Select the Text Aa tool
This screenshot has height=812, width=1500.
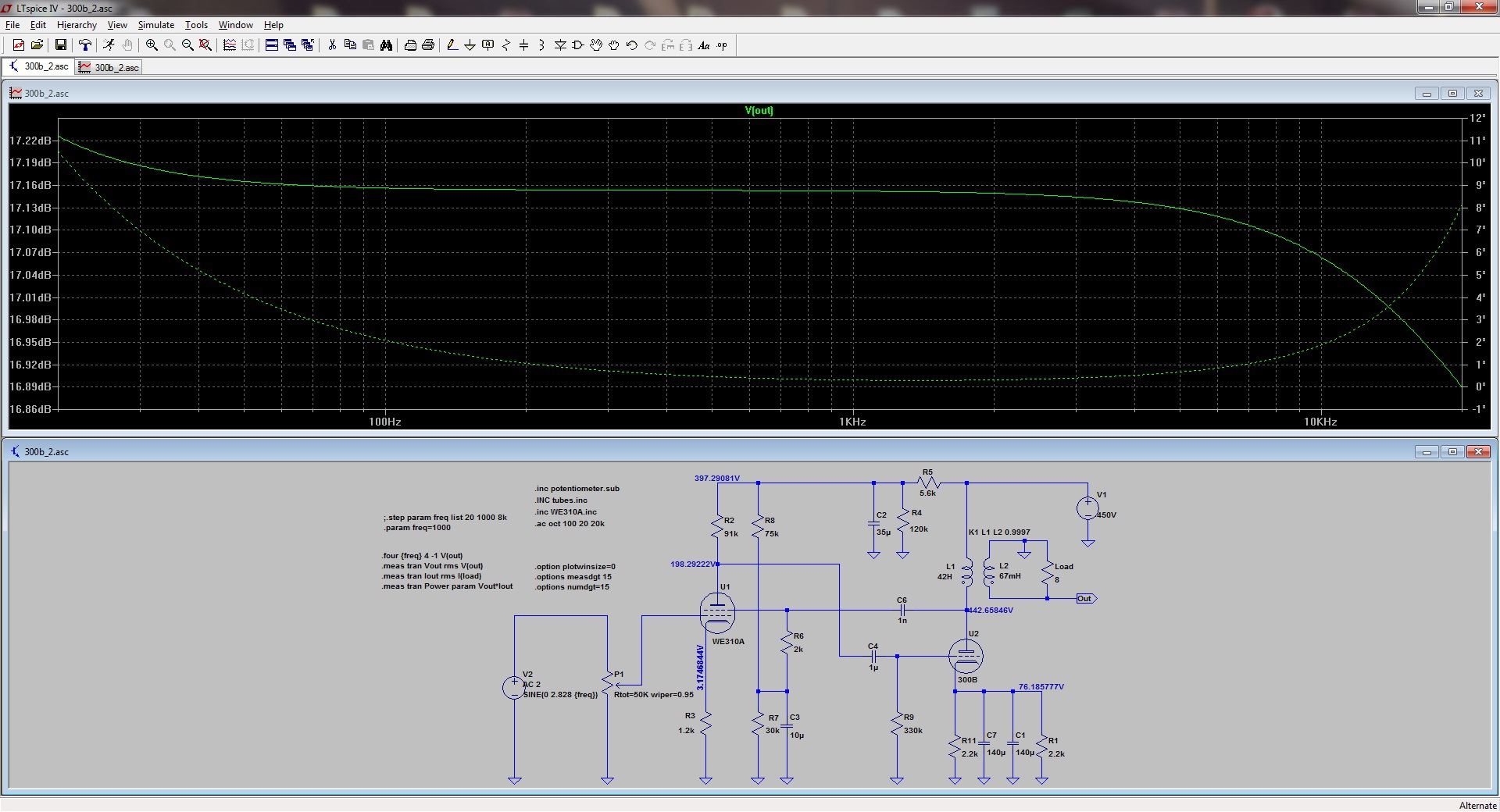coord(703,45)
